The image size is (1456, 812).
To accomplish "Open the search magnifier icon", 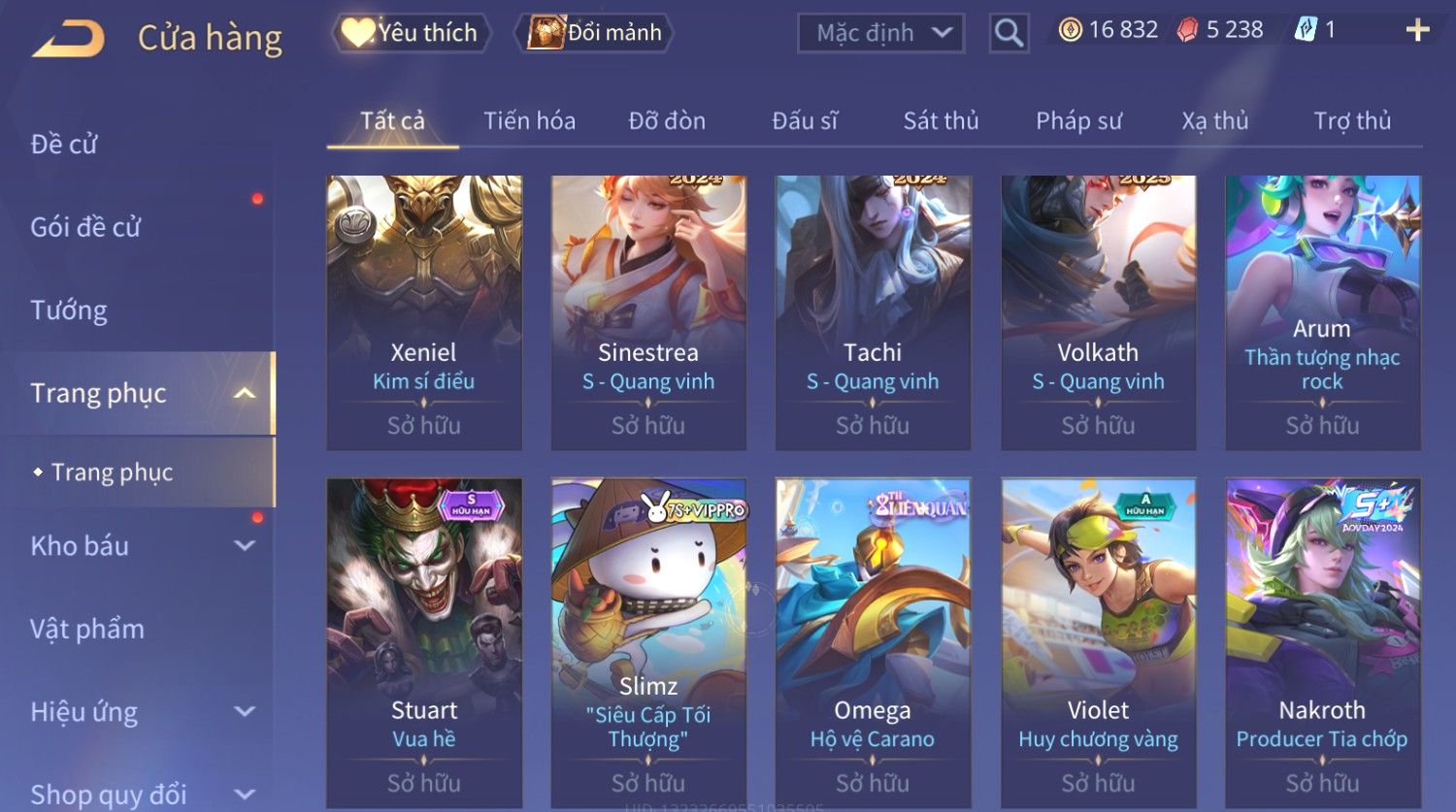I will 1009,33.
